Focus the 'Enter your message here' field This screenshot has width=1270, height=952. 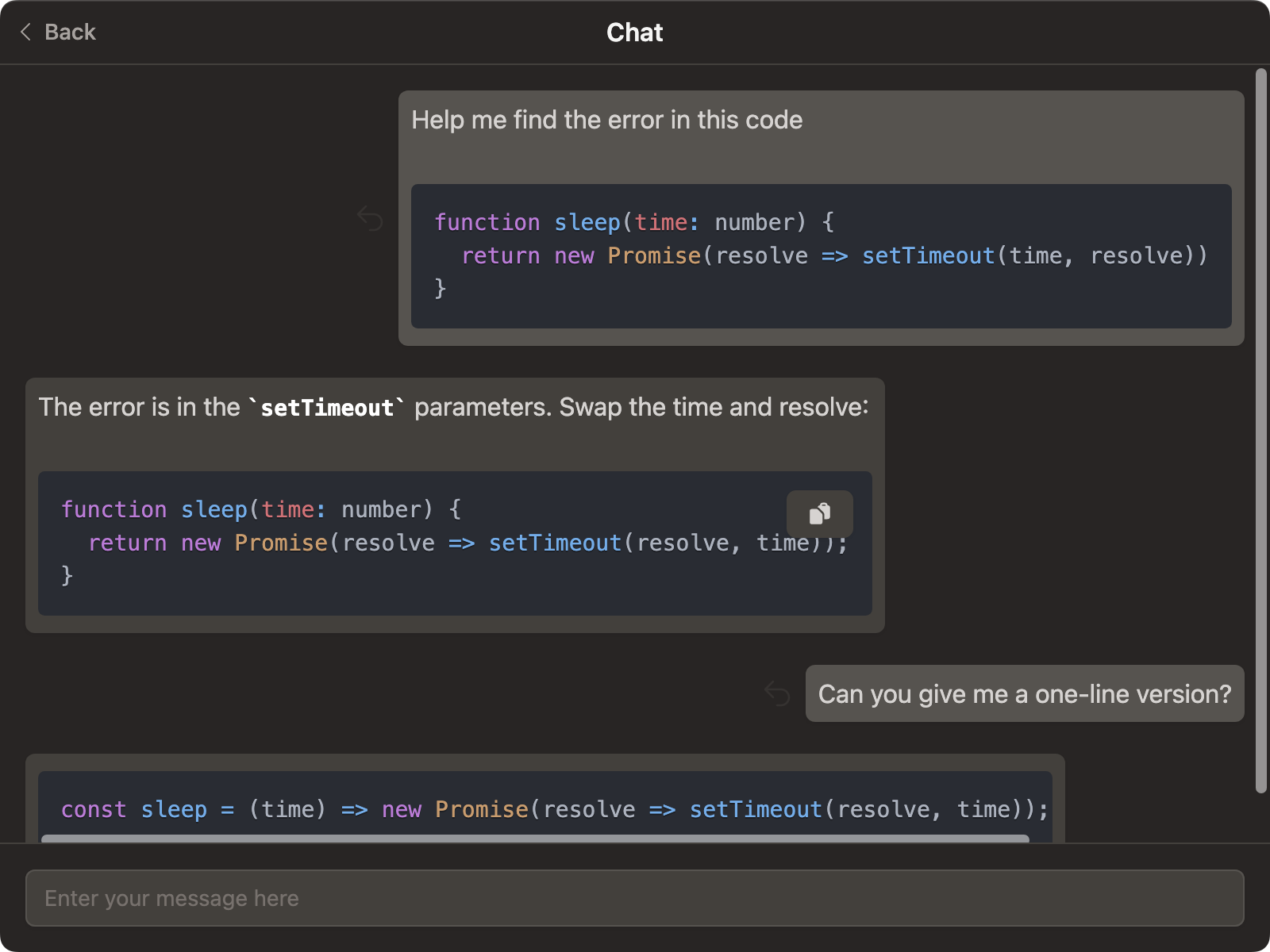click(x=635, y=898)
